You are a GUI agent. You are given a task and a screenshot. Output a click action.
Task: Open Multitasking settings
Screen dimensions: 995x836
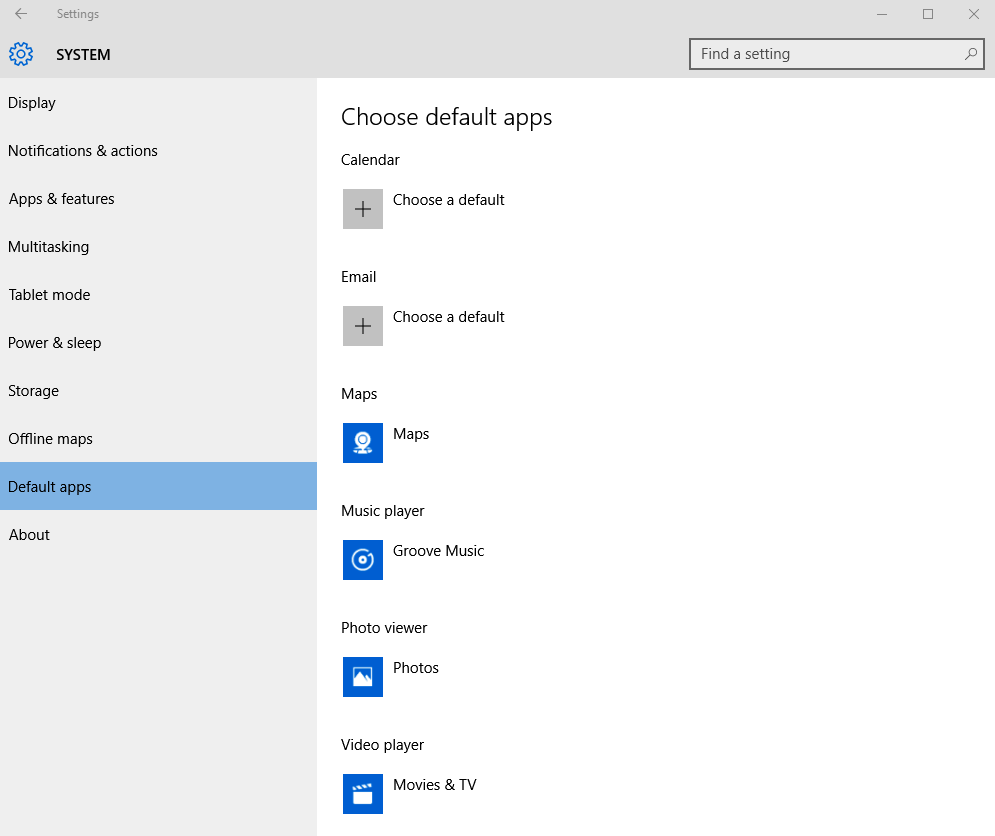pyautogui.click(x=49, y=247)
